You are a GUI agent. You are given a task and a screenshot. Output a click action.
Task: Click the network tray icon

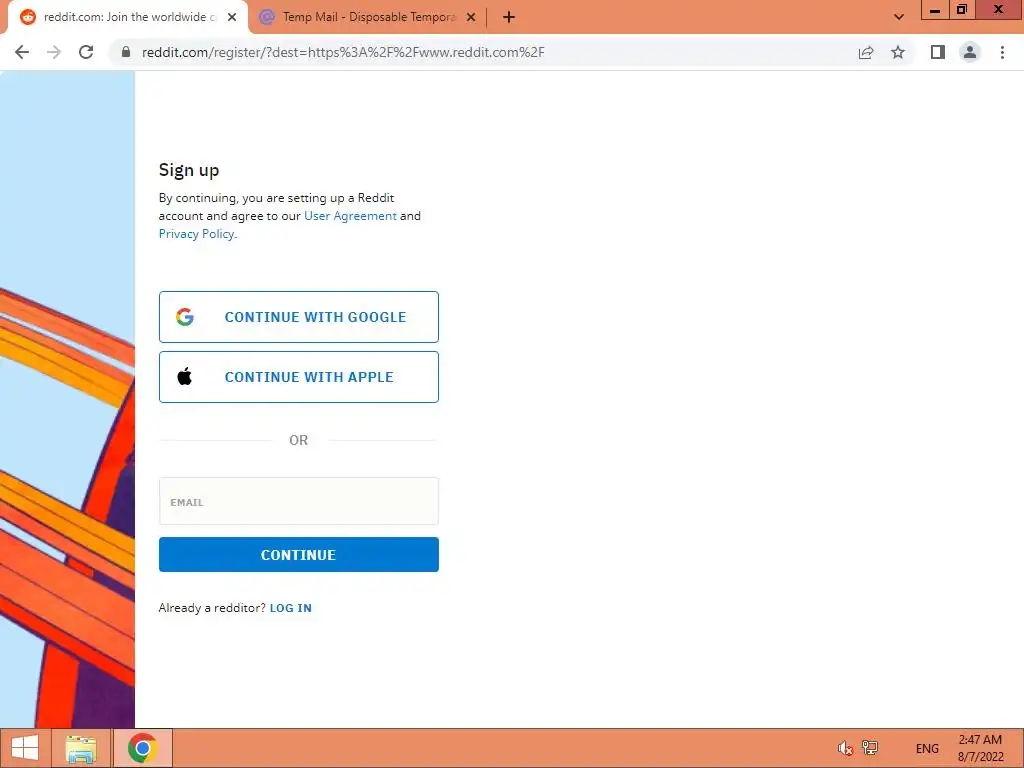(870, 748)
